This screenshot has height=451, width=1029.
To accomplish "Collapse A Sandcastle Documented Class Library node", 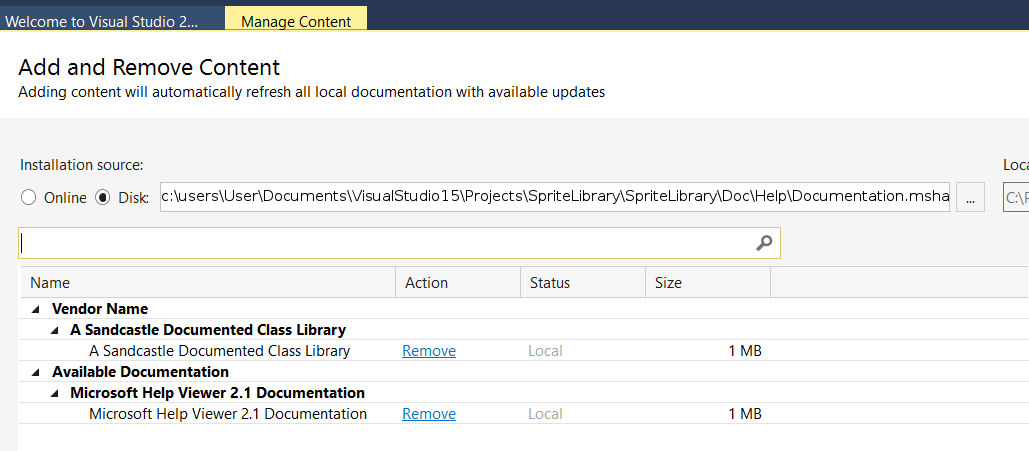I will click(x=55, y=330).
